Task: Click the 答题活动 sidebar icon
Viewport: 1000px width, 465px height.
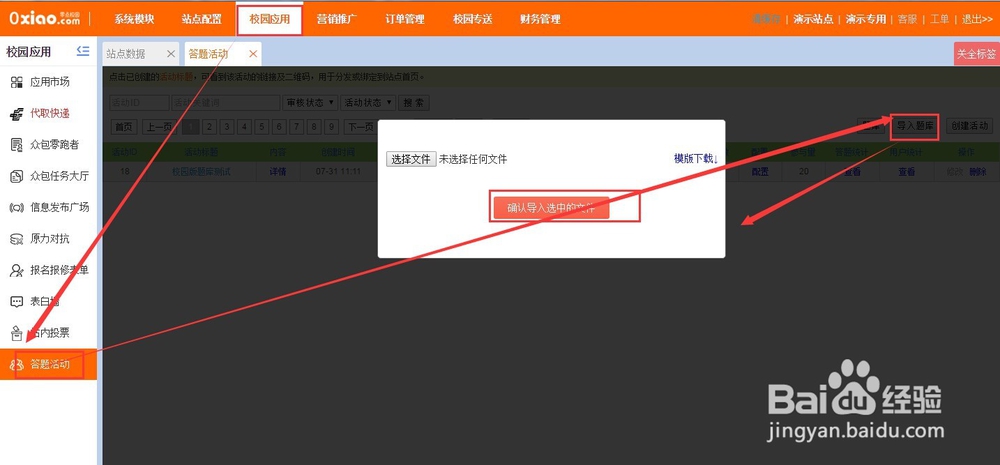Action: click(17, 365)
